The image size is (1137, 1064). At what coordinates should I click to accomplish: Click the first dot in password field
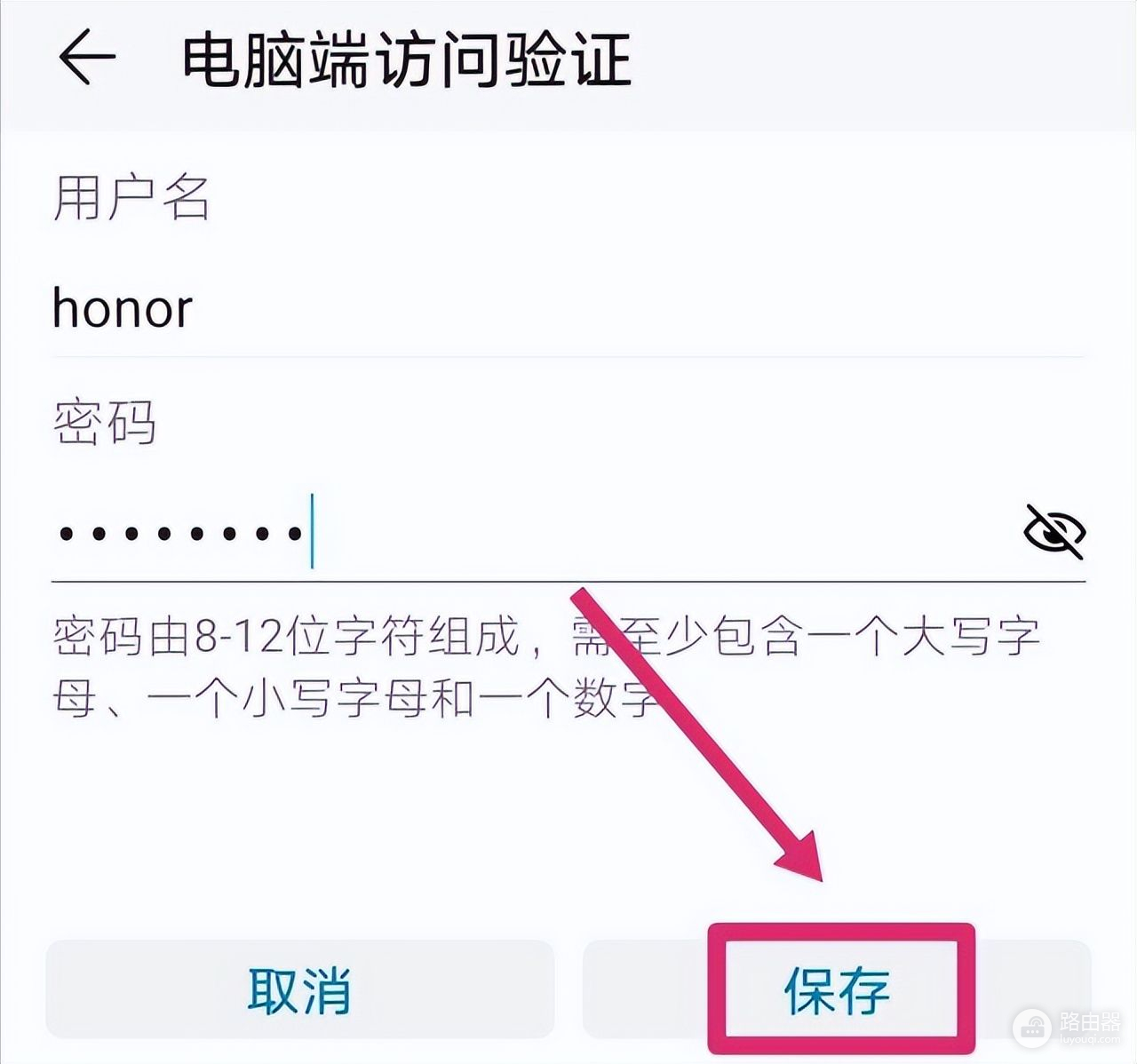pyautogui.click(x=65, y=534)
